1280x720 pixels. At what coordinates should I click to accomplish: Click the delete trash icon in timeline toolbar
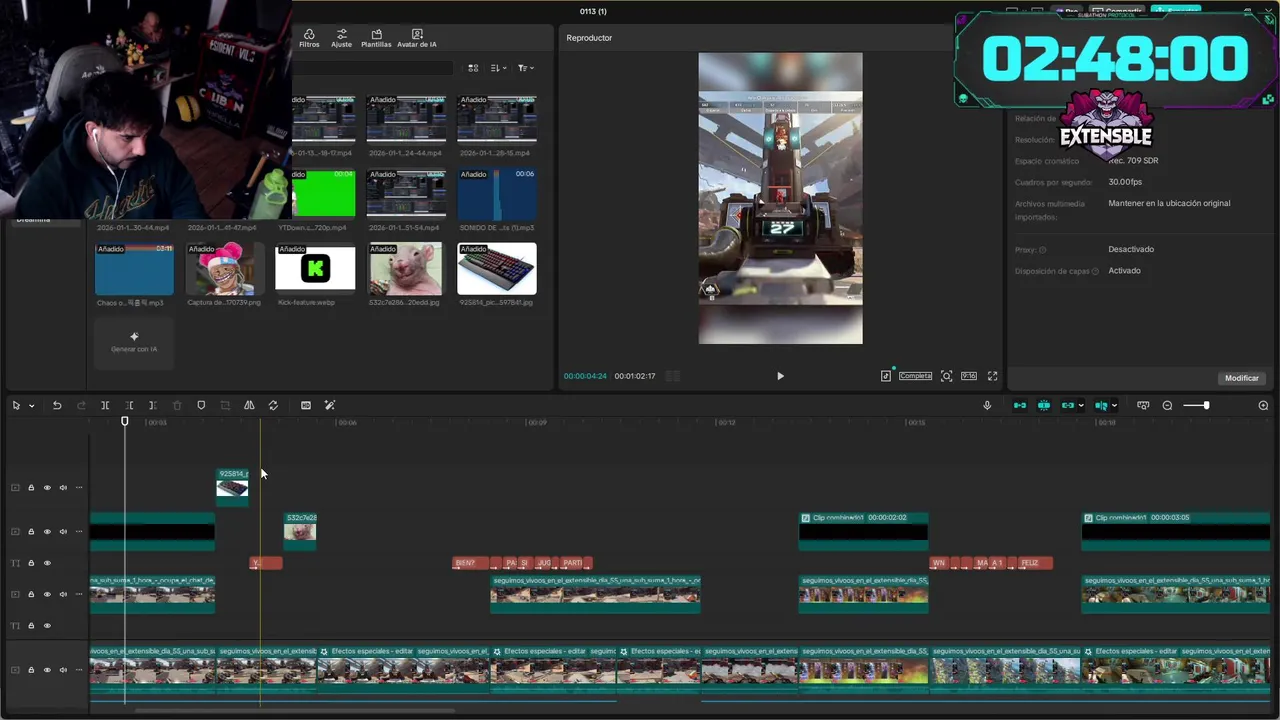click(x=177, y=405)
